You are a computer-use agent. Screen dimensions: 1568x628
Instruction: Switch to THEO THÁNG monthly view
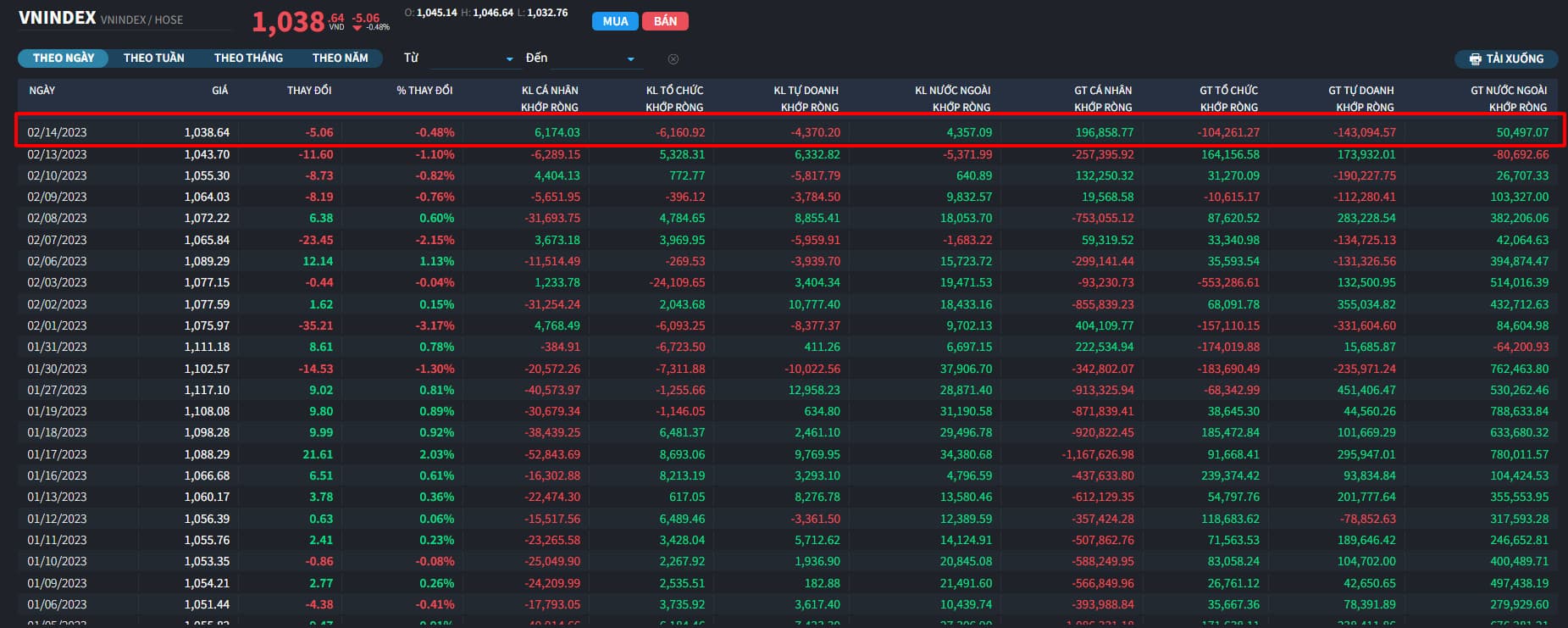248,58
